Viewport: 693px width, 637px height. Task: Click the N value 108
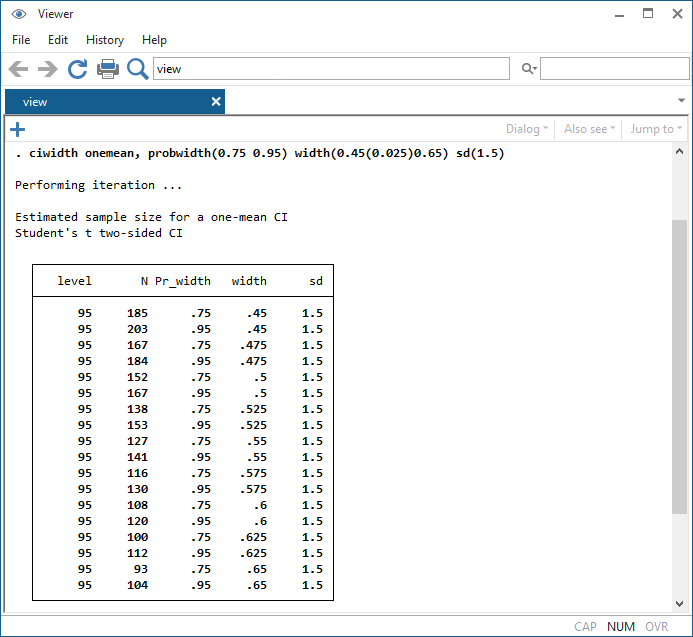[x=137, y=505]
